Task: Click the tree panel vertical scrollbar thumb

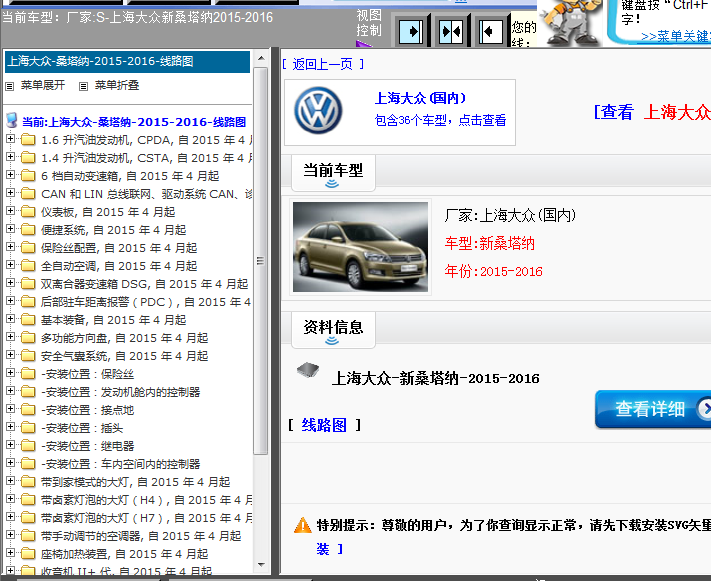Action: (260, 261)
